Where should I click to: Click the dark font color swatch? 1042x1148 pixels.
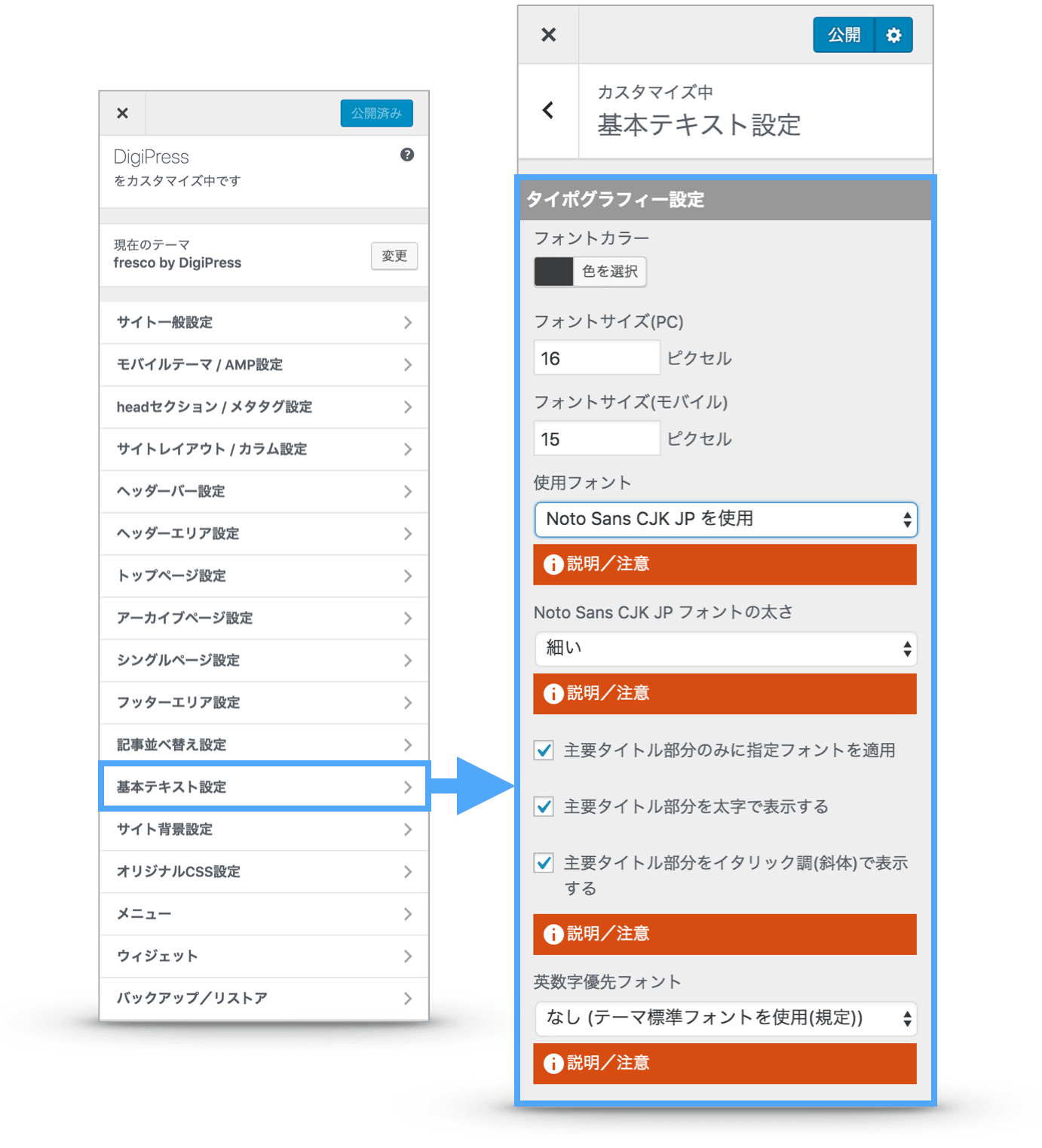click(553, 272)
